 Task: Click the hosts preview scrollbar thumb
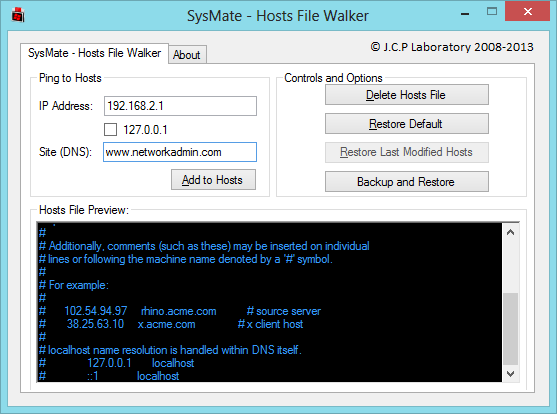point(511,329)
